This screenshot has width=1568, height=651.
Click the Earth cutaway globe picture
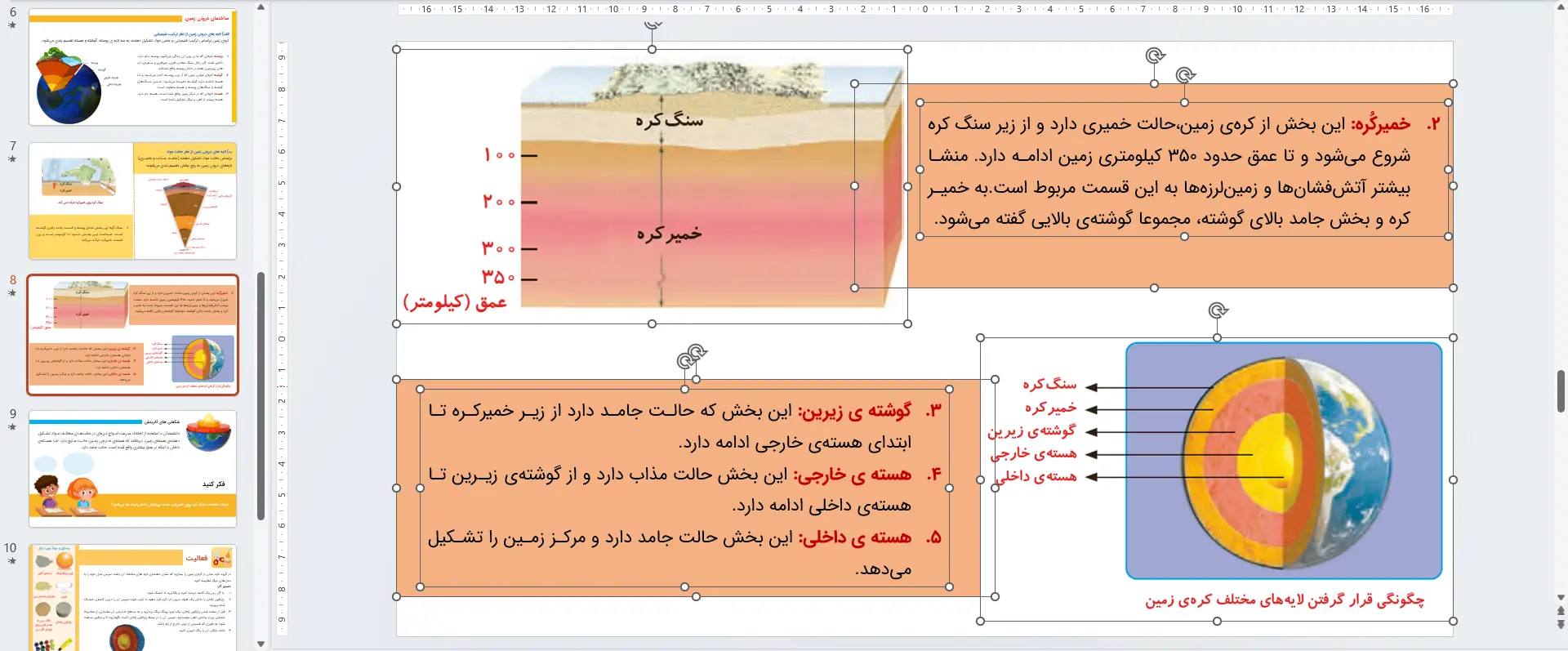(1284, 461)
